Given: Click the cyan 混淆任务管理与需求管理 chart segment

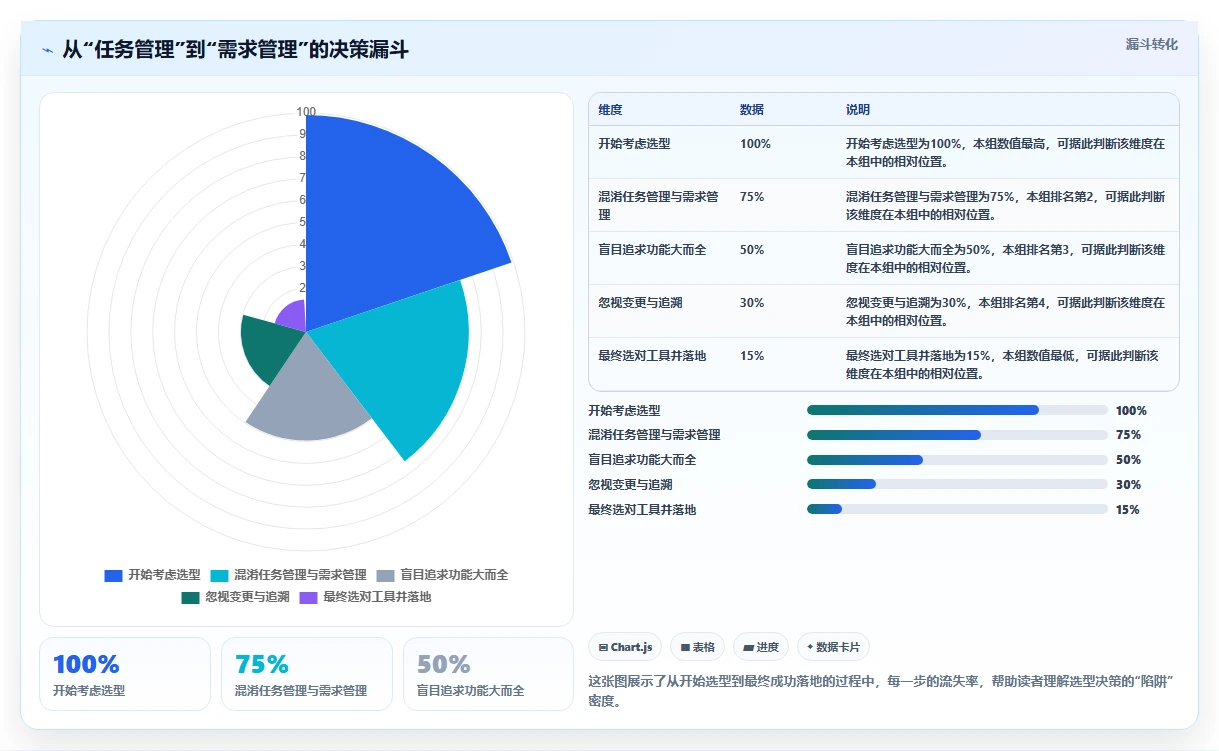Looking at the screenshot, I should (x=400, y=360).
